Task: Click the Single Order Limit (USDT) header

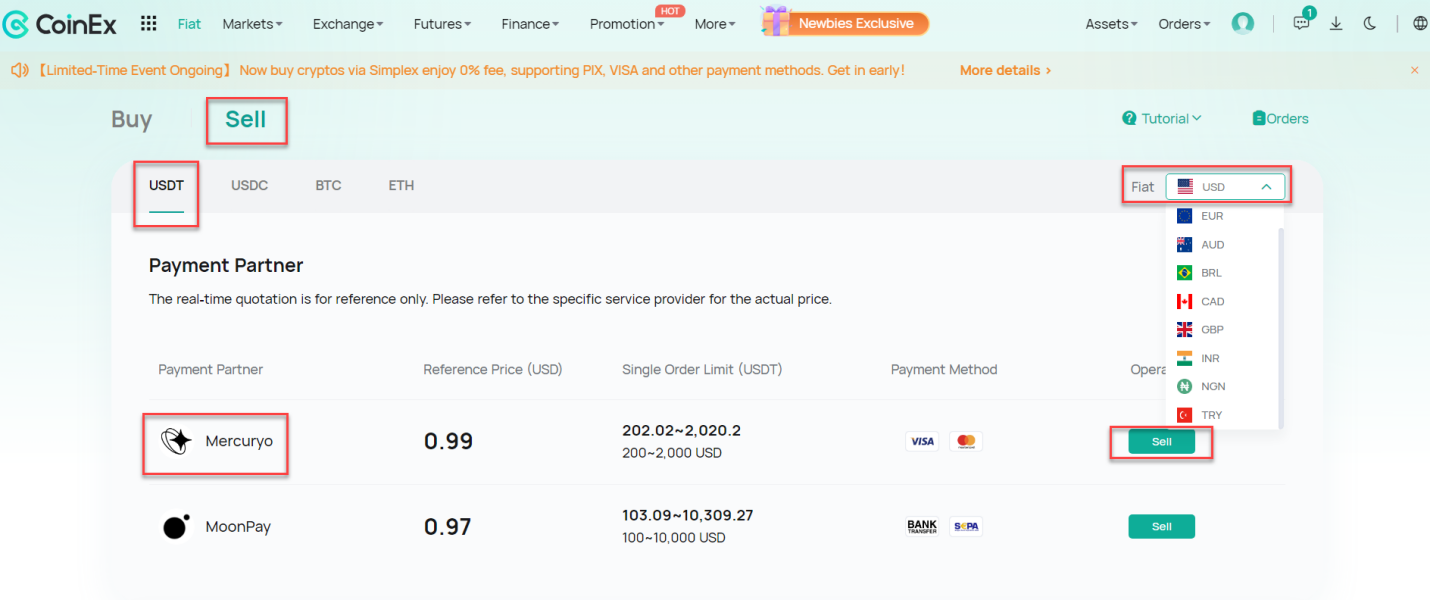Action: pyautogui.click(x=702, y=369)
